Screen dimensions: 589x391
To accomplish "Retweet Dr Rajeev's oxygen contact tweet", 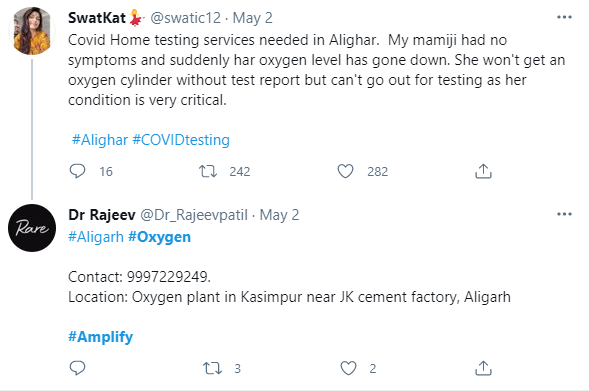I will pos(212,368).
